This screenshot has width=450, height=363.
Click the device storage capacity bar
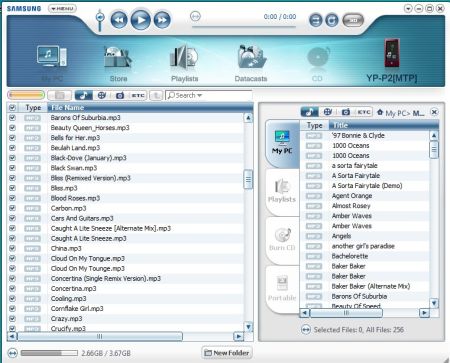[x=49, y=353]
